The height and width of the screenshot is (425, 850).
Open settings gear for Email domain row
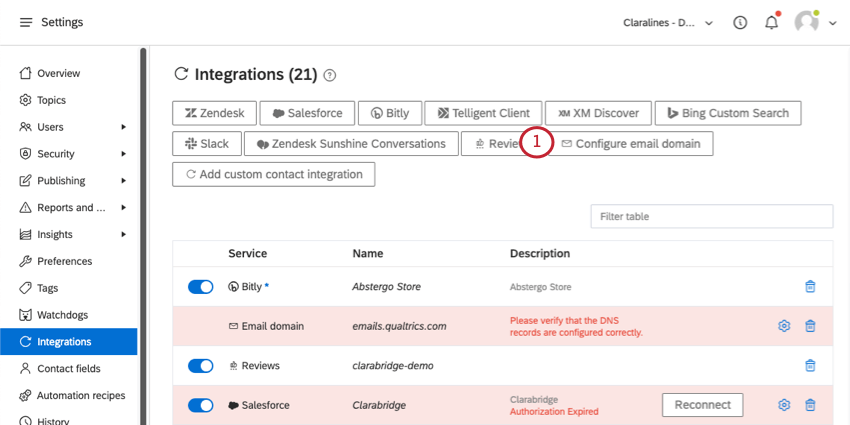pos(784,326)
